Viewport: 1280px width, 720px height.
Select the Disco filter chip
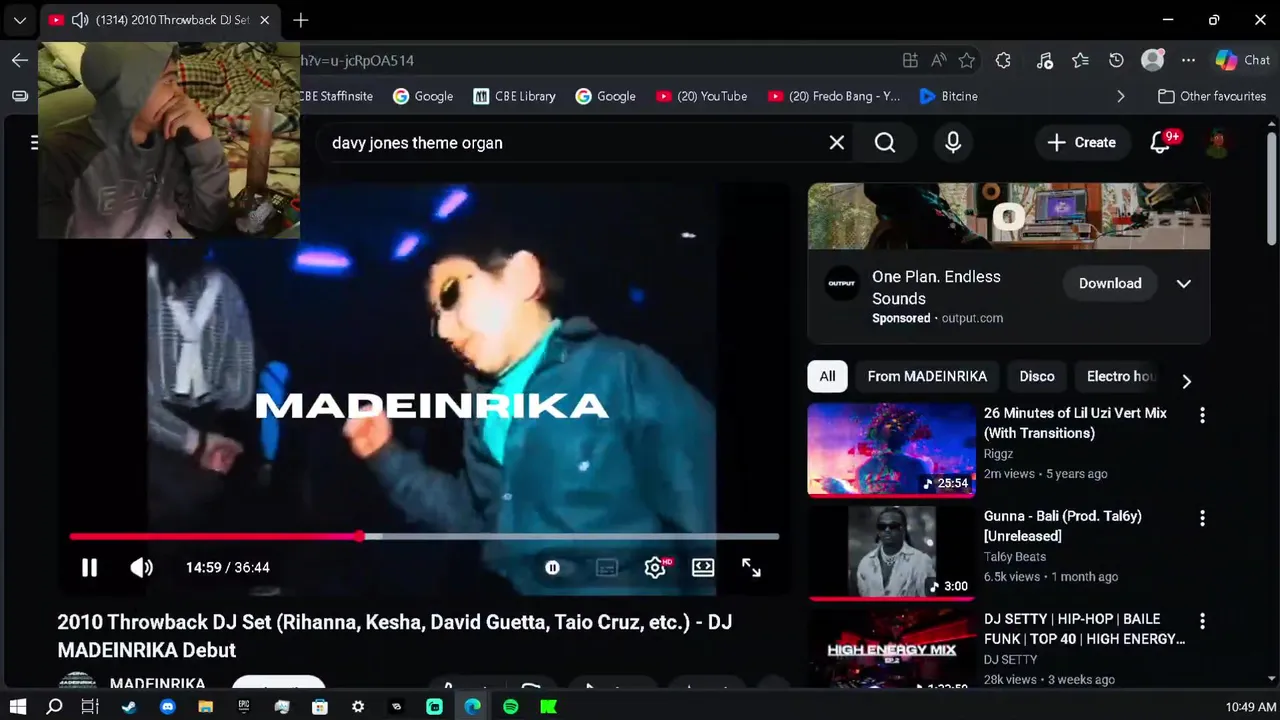1037,377
